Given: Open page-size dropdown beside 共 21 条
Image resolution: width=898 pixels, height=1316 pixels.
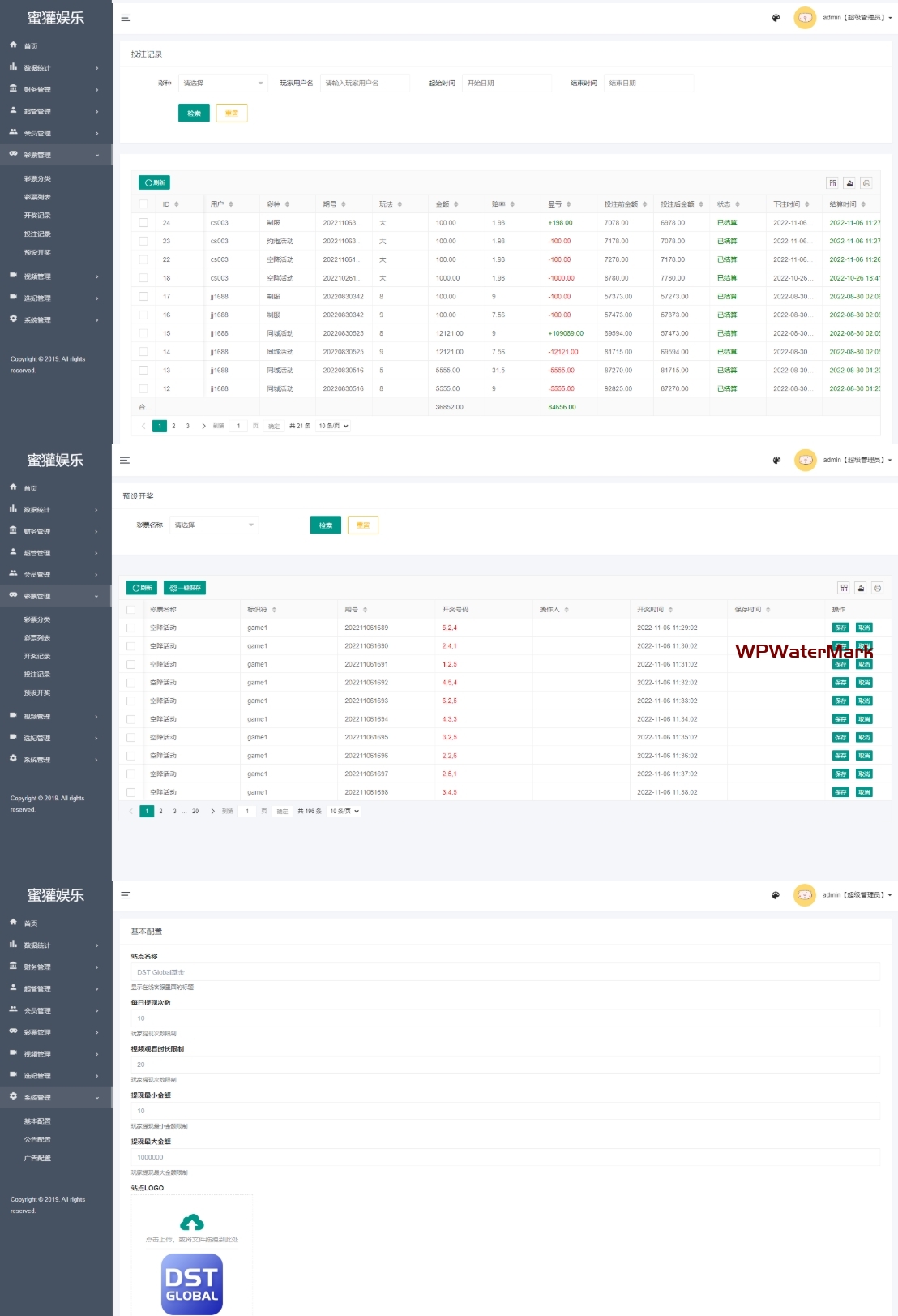Looking at the screenshot, I should click(x=333, y=426).
